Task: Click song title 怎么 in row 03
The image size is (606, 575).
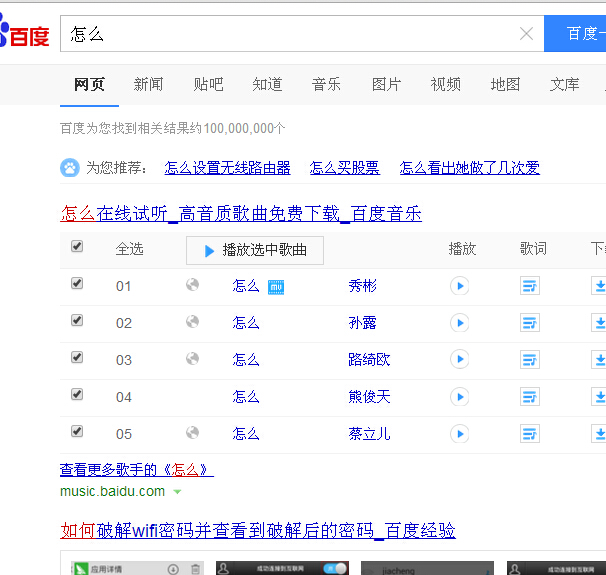Action: [246, 360]
